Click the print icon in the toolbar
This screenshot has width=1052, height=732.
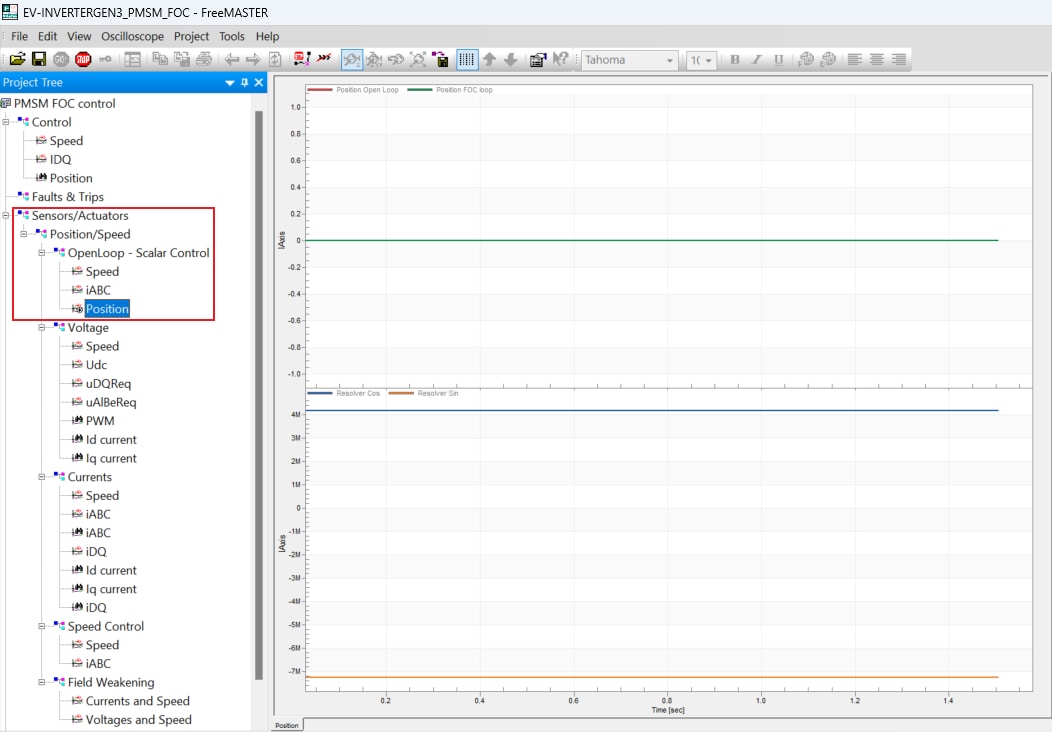coord(204,60)
